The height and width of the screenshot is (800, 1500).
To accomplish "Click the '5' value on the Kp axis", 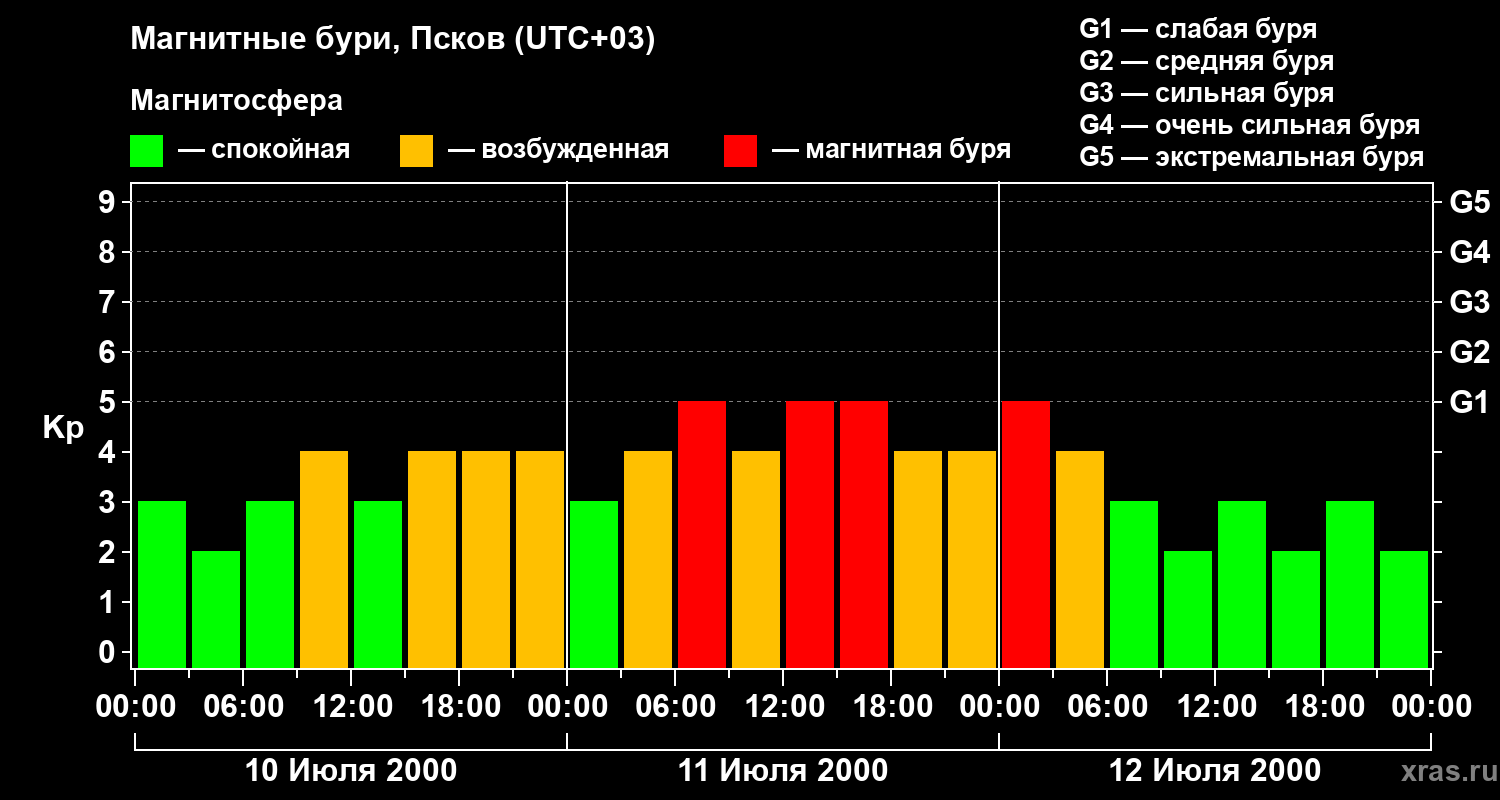I will pos(109,402).
